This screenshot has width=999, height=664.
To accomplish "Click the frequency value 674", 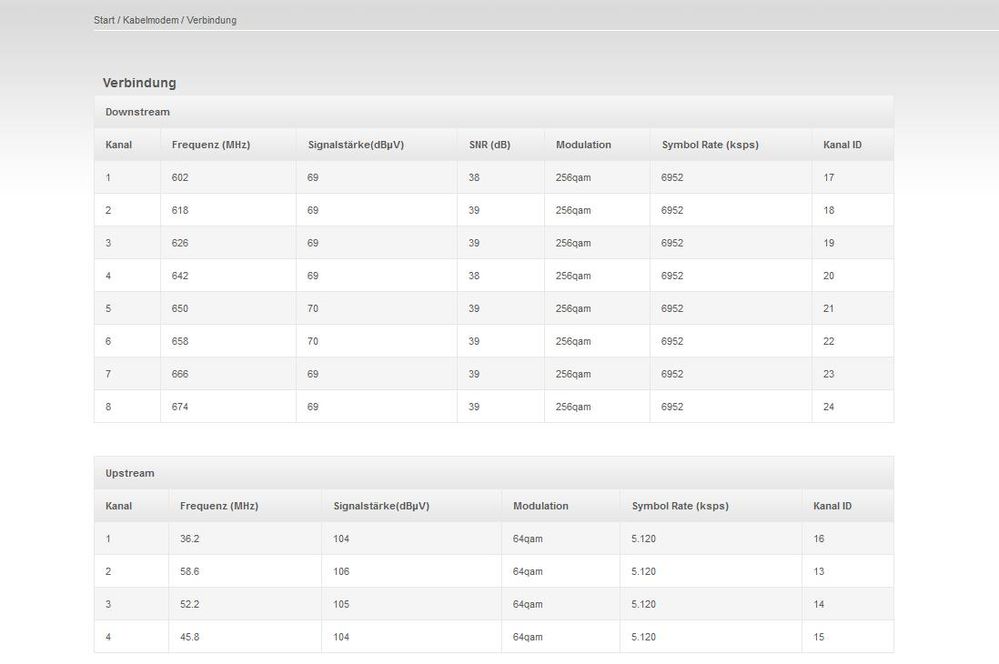I will [x=180, y=407].
